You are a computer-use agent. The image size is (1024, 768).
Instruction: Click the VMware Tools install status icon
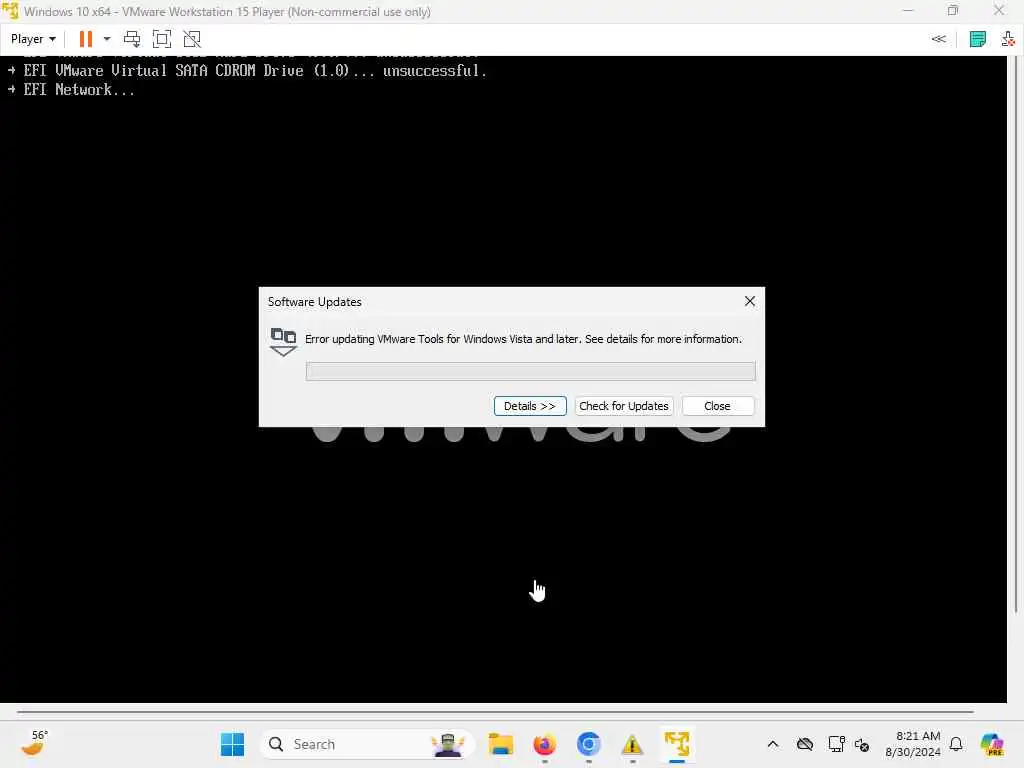coord(1008,39)
